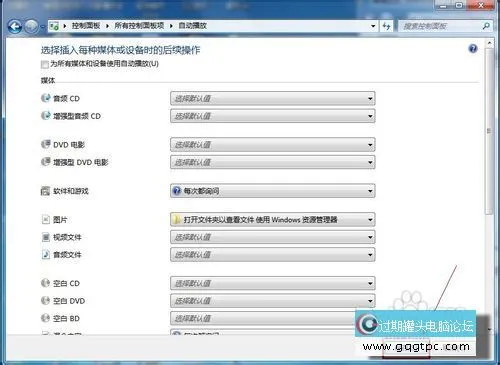Screen dimensions: 500x365
Task: Open the 图片 action dropdown
Action: [273, 220]
